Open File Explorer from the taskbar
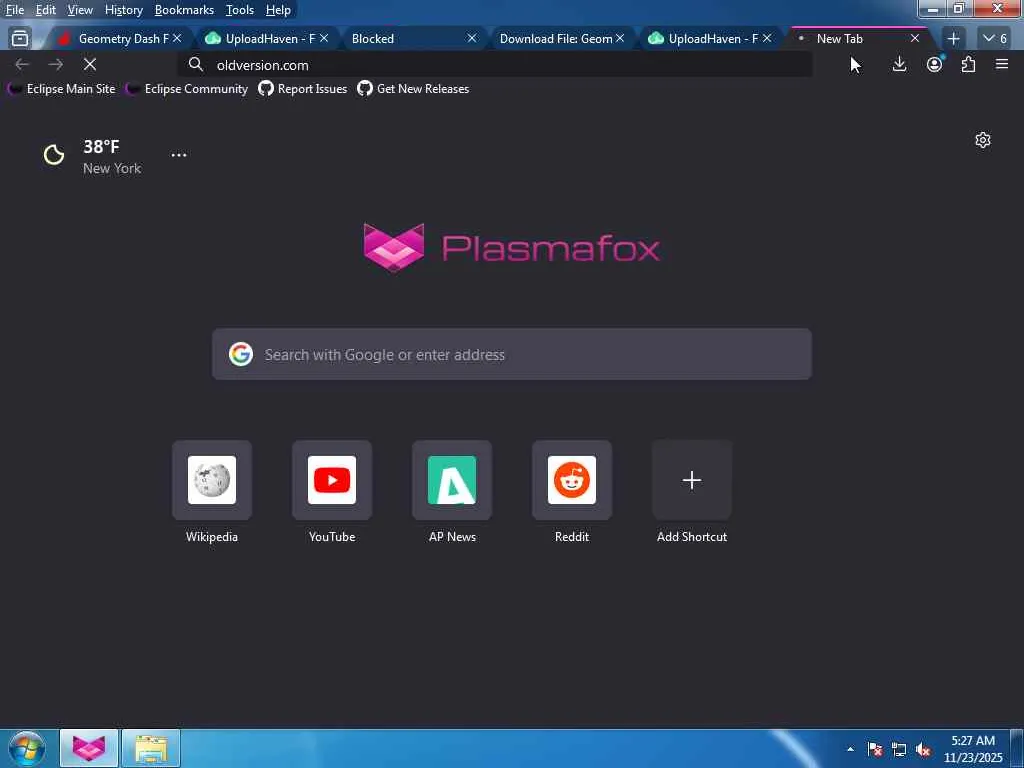This screenshot has height=768, width=1024. pyautogui.click(x=151, y=748)
